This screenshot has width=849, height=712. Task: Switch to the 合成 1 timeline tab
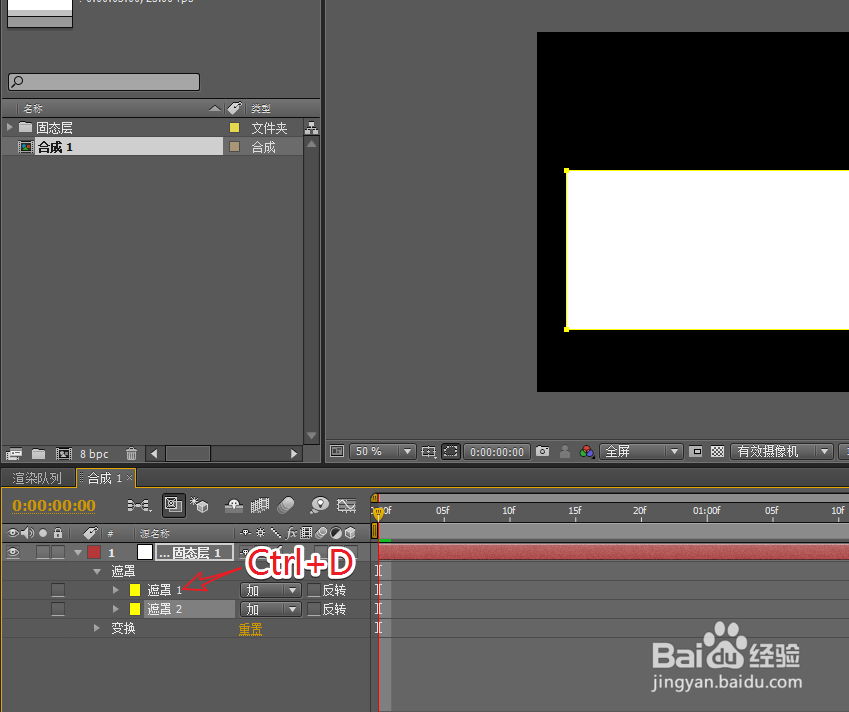click(105, 478)
